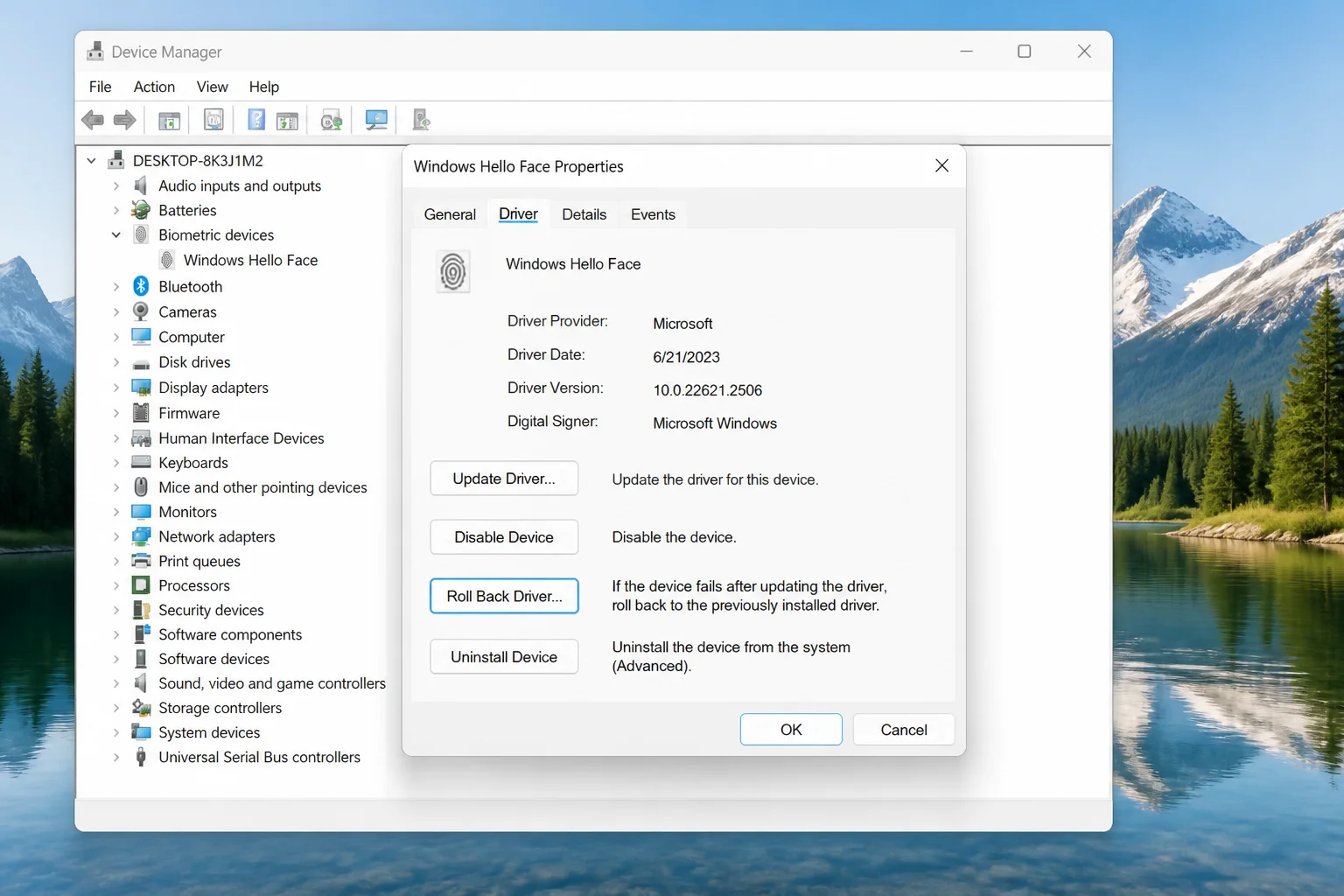This screenshot has height=896, width=1344.
Task: Collapse the DESKTOP-8K3J1M2 root node
Action: [x=91, y=161]
